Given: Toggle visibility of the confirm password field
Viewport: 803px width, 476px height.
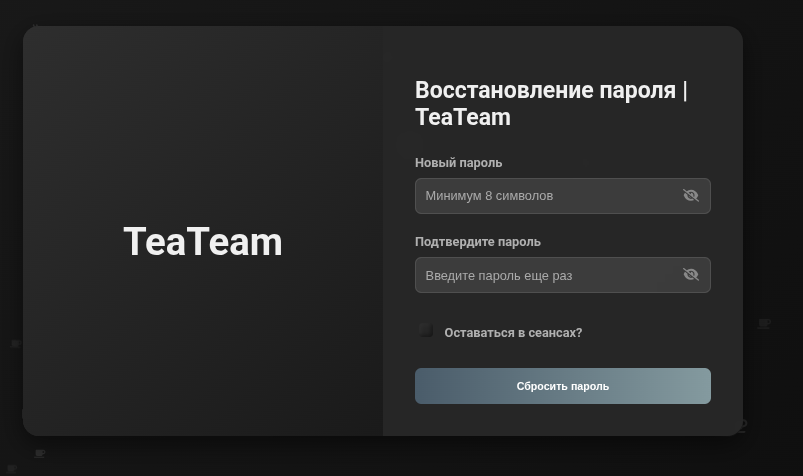Looking at the screenshot, I should (x=690, y=275).
